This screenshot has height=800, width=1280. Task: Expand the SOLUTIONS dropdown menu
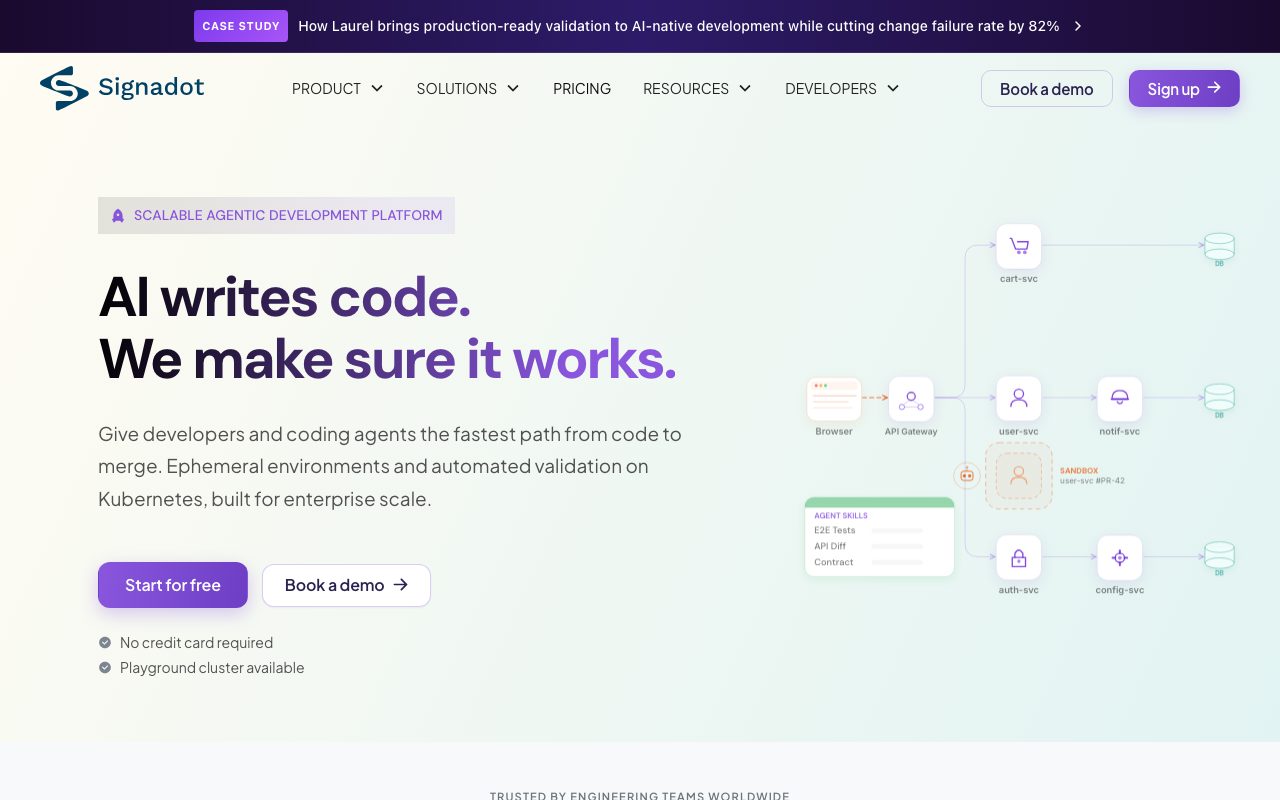coord(468,88)
